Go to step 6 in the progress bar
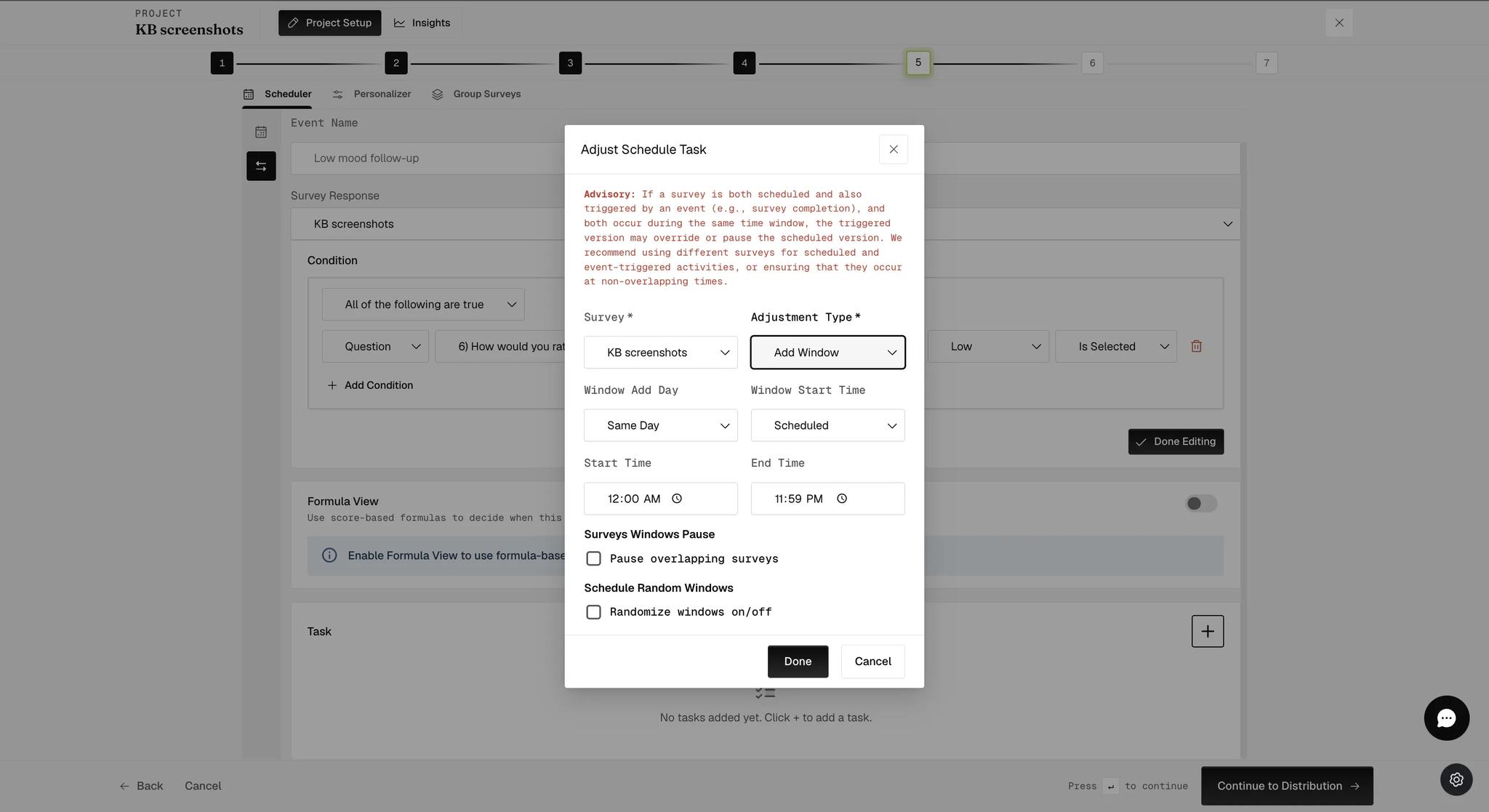 click(x=1092, y=63)
